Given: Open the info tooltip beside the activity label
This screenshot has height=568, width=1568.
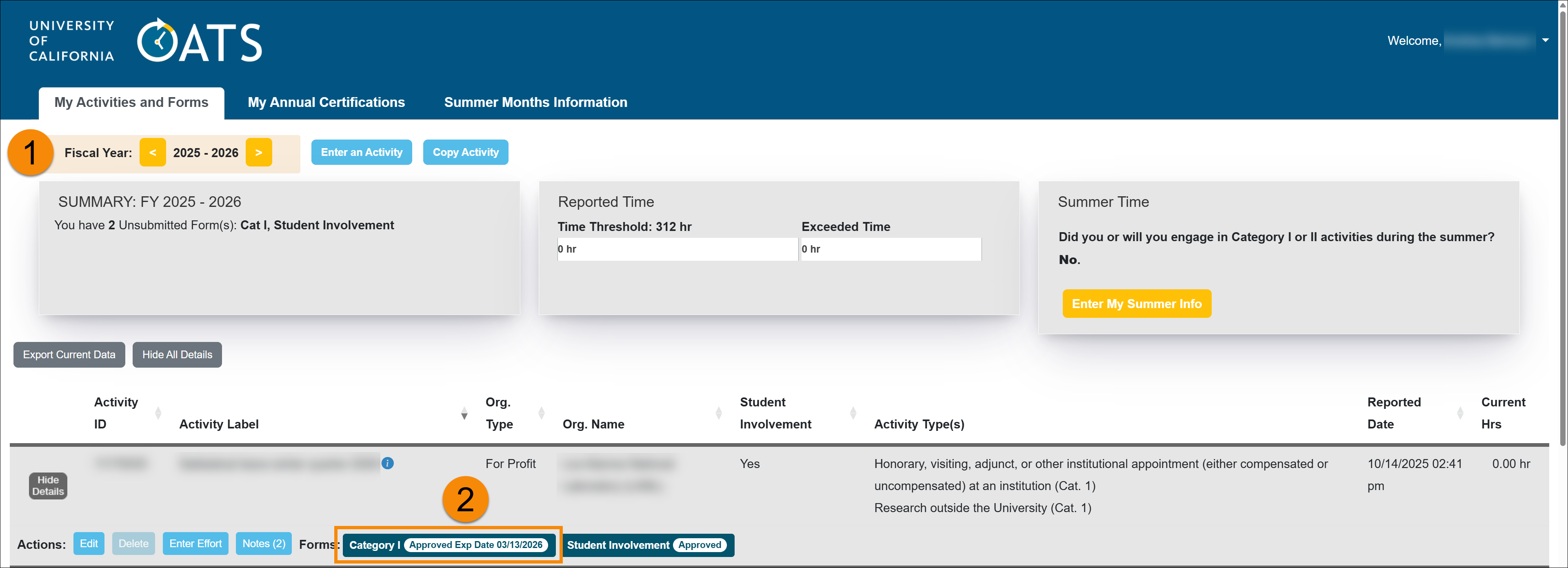Looking at the screenshot, I should point(388,463).
